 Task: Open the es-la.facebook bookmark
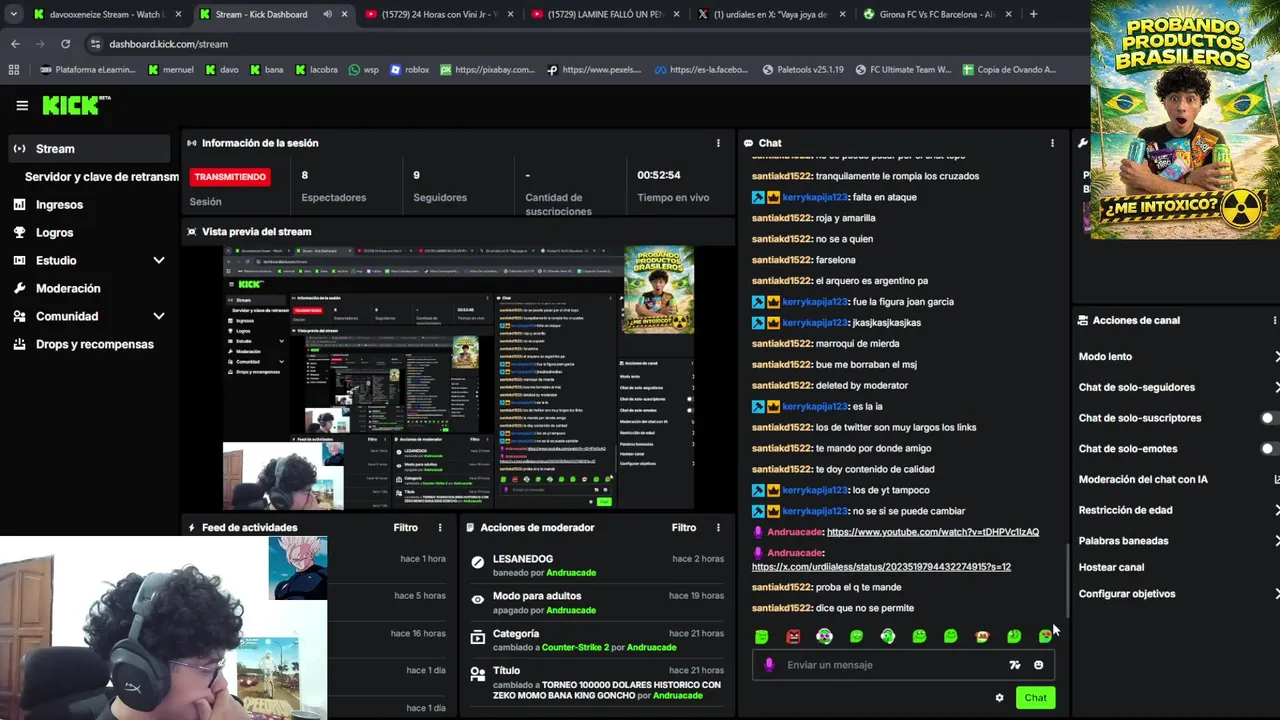pos(701,70)
